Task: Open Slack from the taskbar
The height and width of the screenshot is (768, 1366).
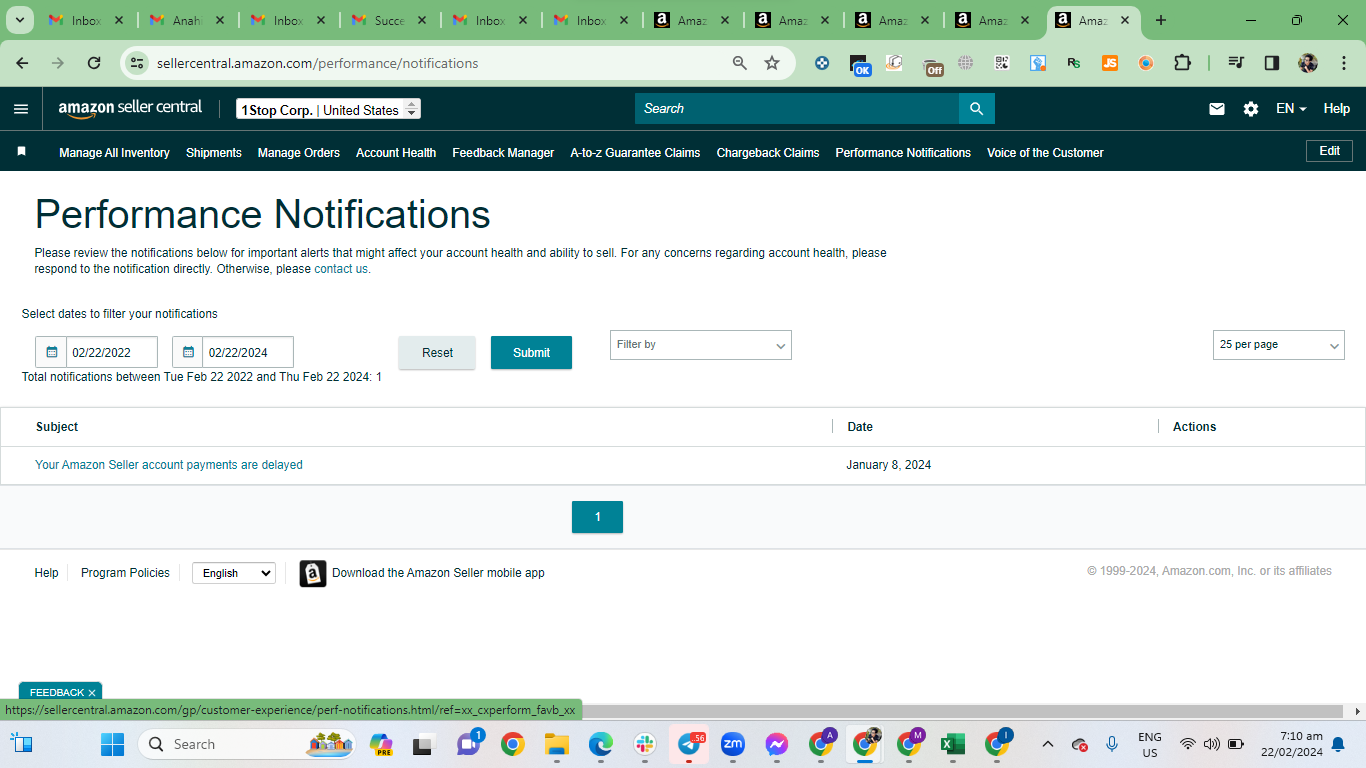Action: pyautogui.click(x=645, y=744)
